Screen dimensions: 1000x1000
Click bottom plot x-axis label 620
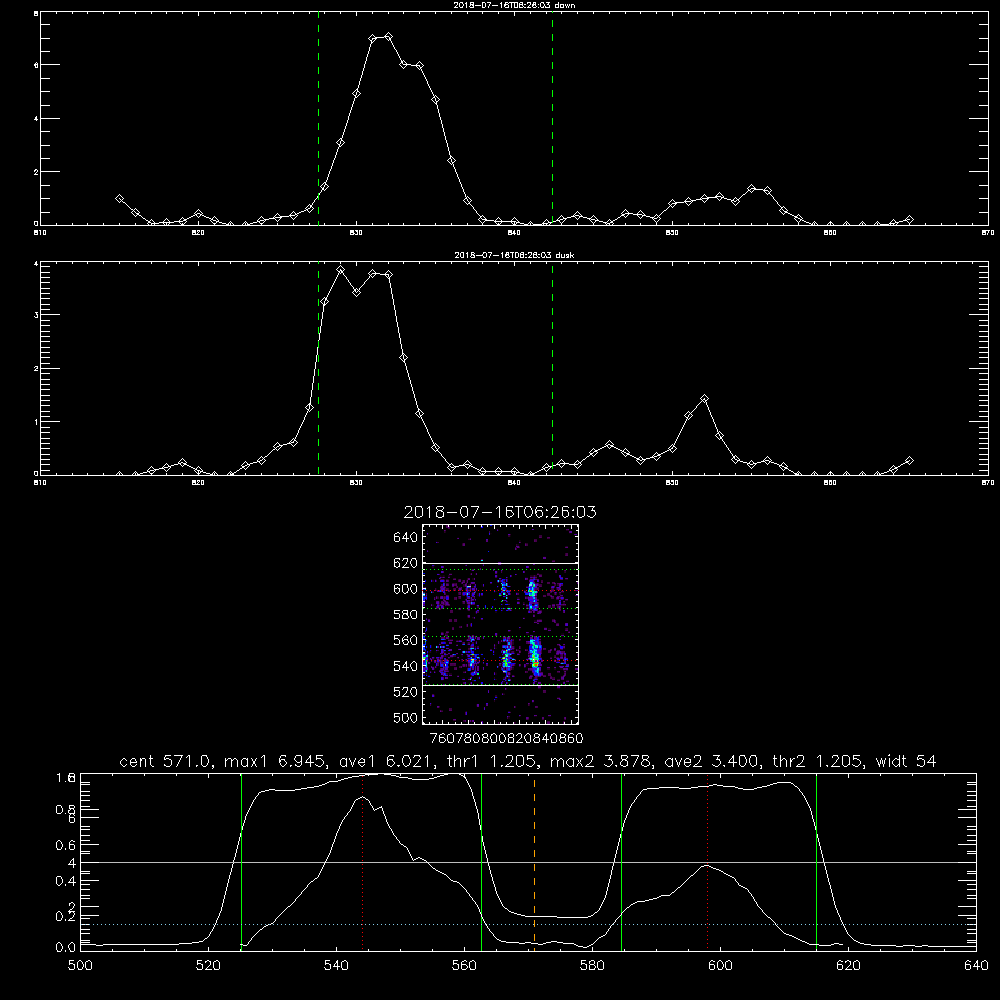point(848,966)
